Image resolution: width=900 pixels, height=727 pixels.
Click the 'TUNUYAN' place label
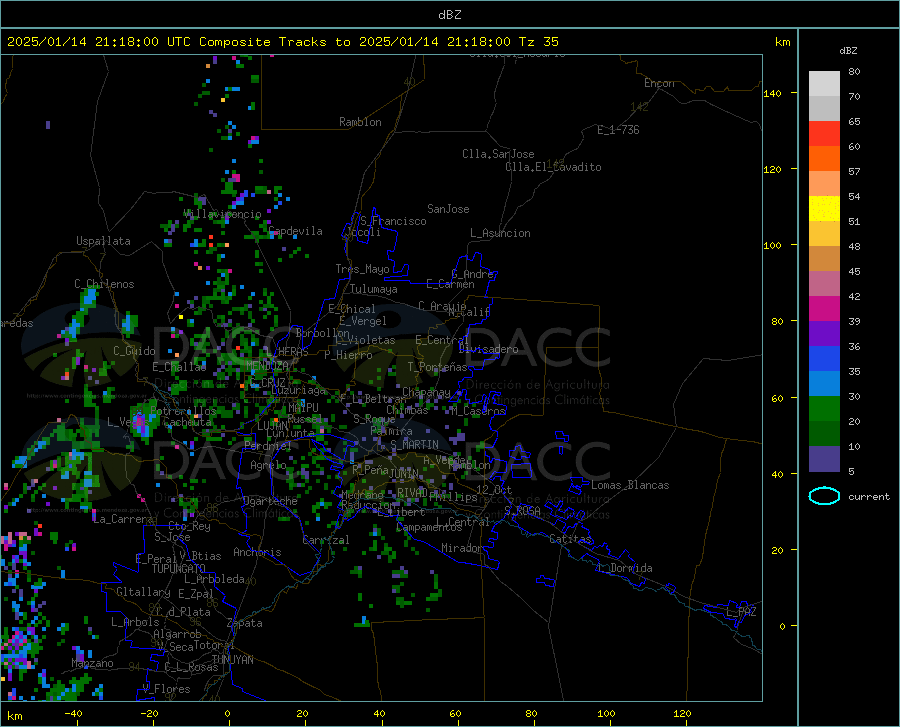tap(232, 660)
